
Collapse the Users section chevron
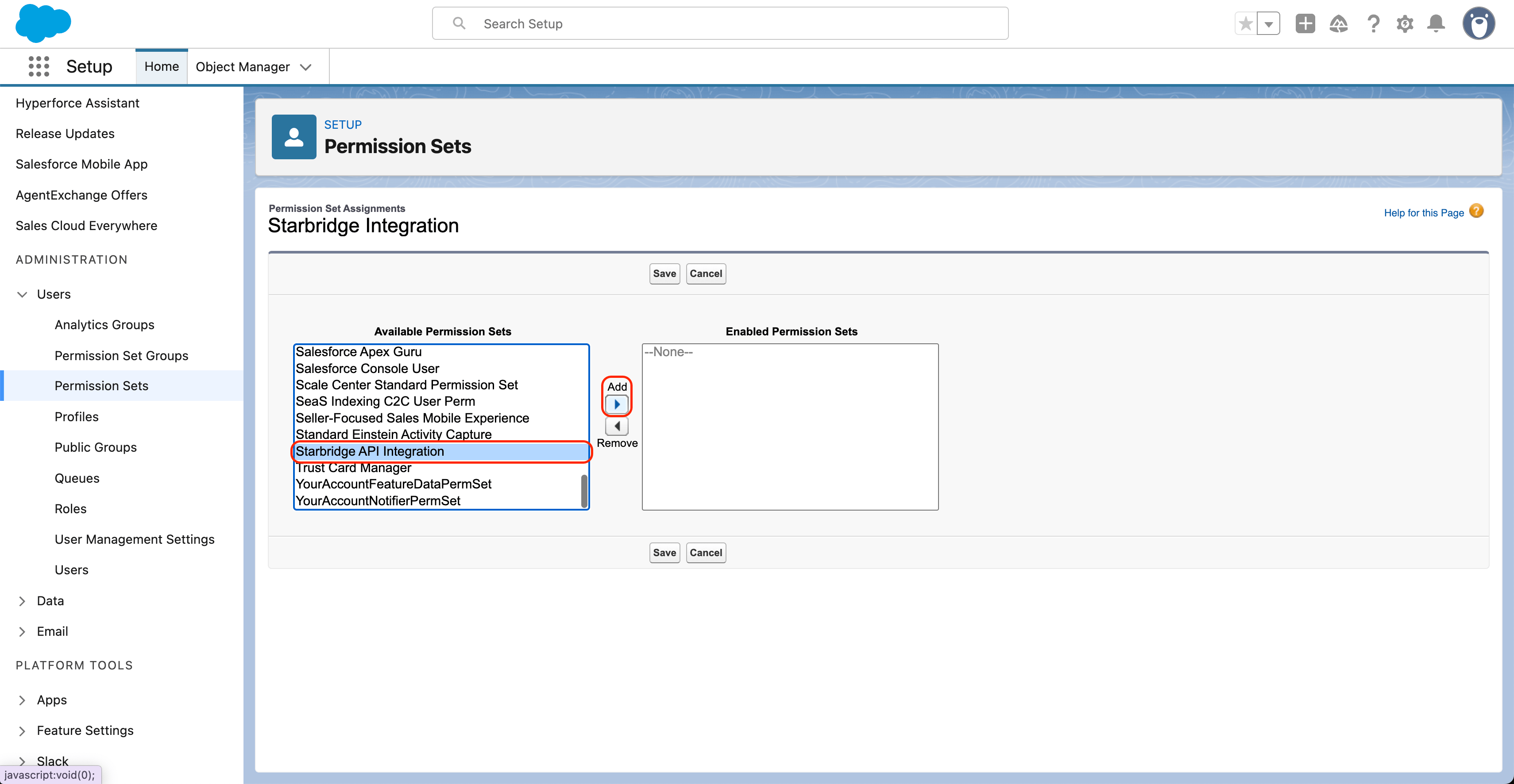pos(22,294)
